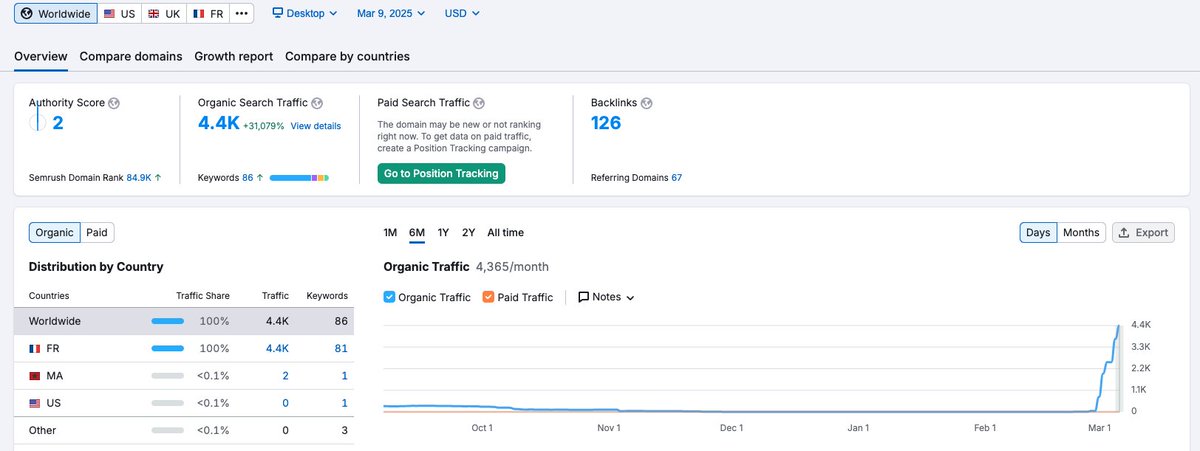Click Organic Search Traffic info icon
This screenshot has height=451, width=1200.
(x=317, y=103)
